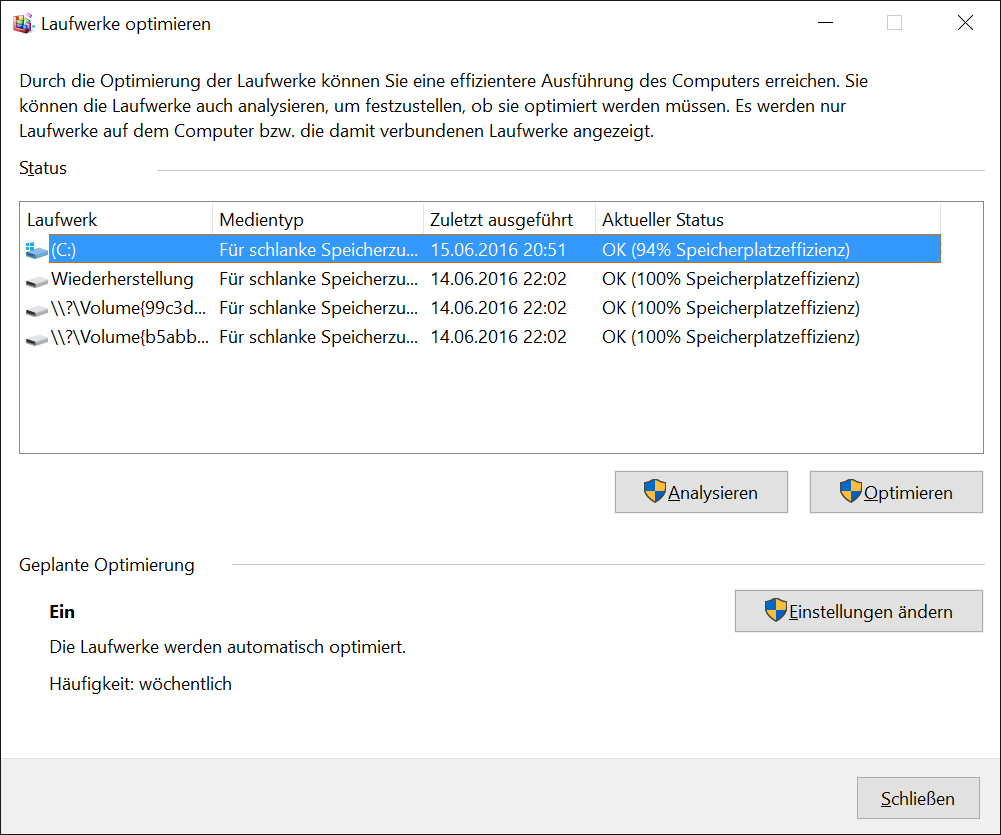The width and height of the screenshot is (1001, 835).
Task: Click the Analysieren button
Action: click(x=701, y=492)
